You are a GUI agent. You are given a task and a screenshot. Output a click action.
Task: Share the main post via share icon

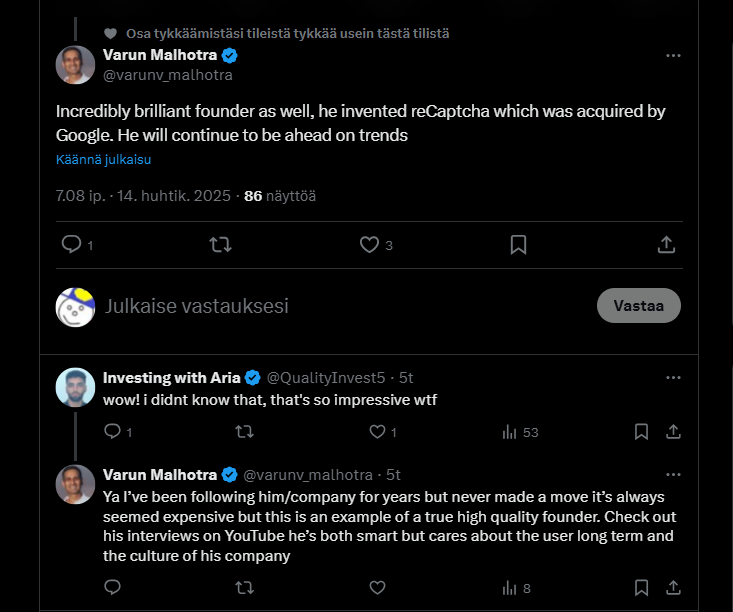(666, 244)
